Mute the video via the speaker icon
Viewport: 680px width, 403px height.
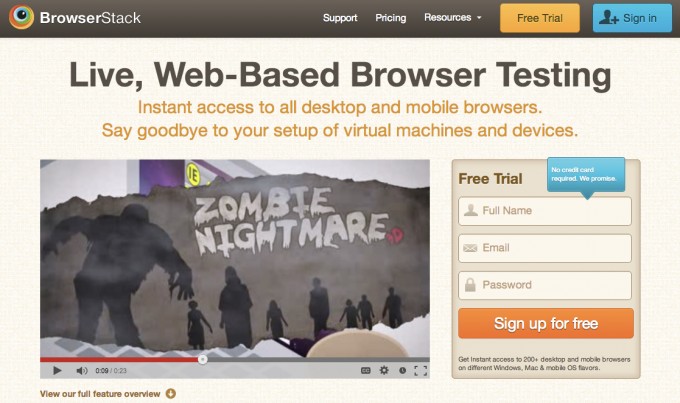click(x=81, y=370)
